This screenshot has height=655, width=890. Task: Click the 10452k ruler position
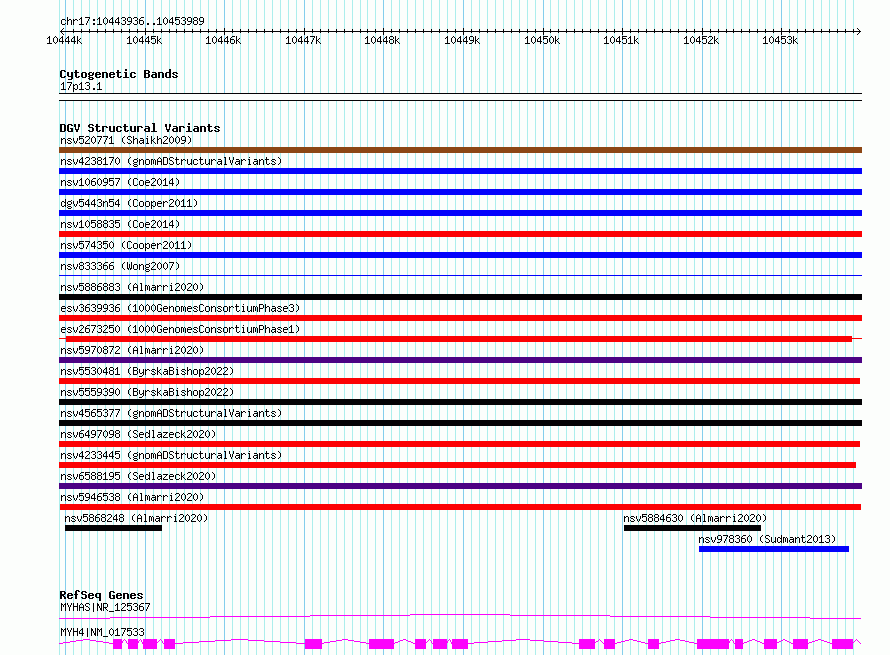coord(701,40)
